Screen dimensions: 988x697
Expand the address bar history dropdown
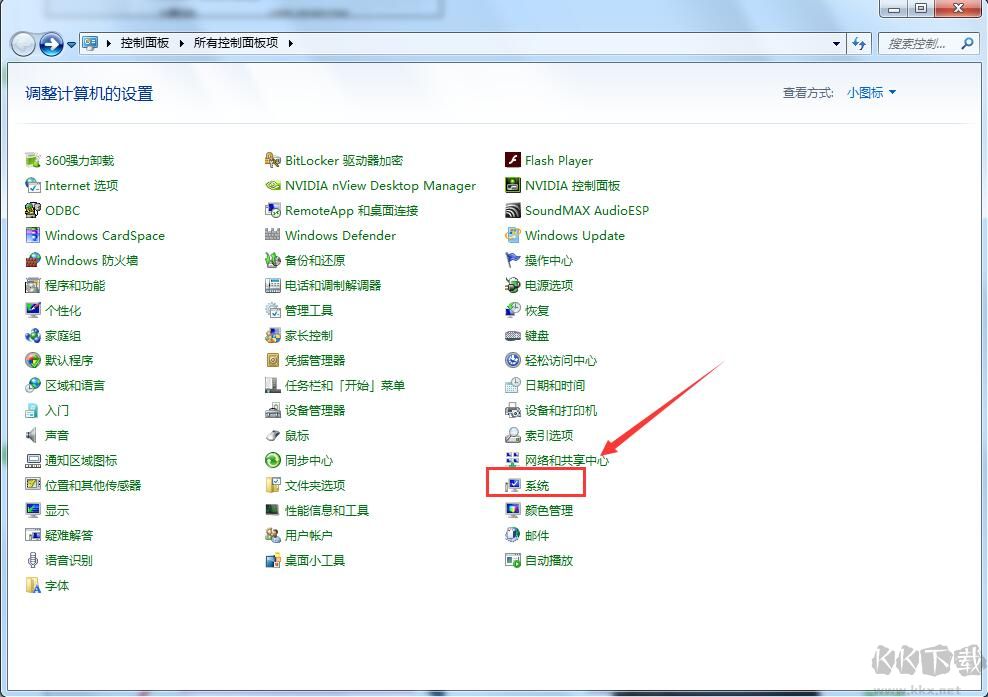click(x=836, y=43)
